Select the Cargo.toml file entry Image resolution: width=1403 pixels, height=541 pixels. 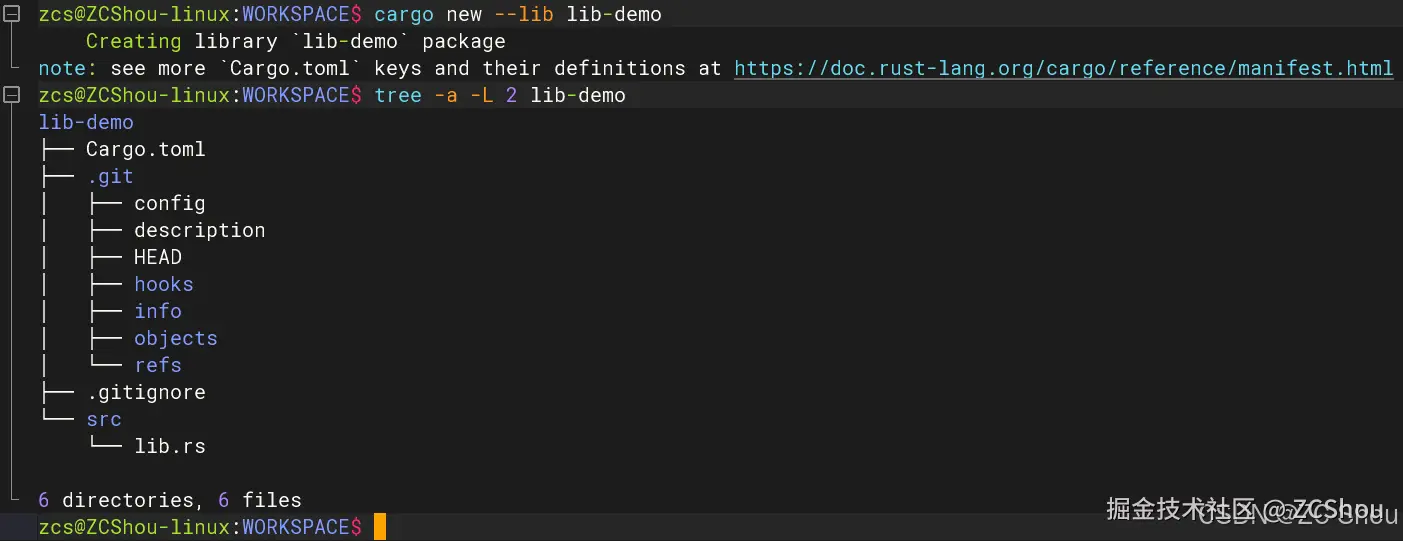(x=146, y=149)
